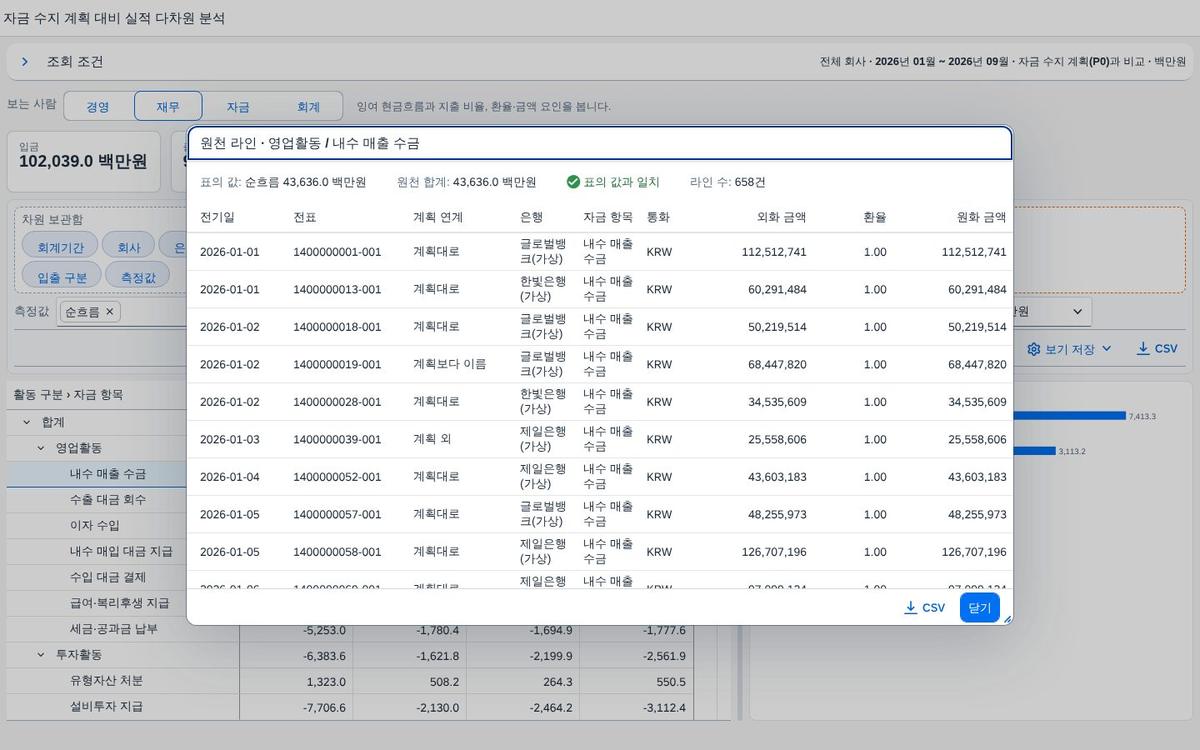
Task: Click the 라인 수: 658건 summary text
Action: 728,182
